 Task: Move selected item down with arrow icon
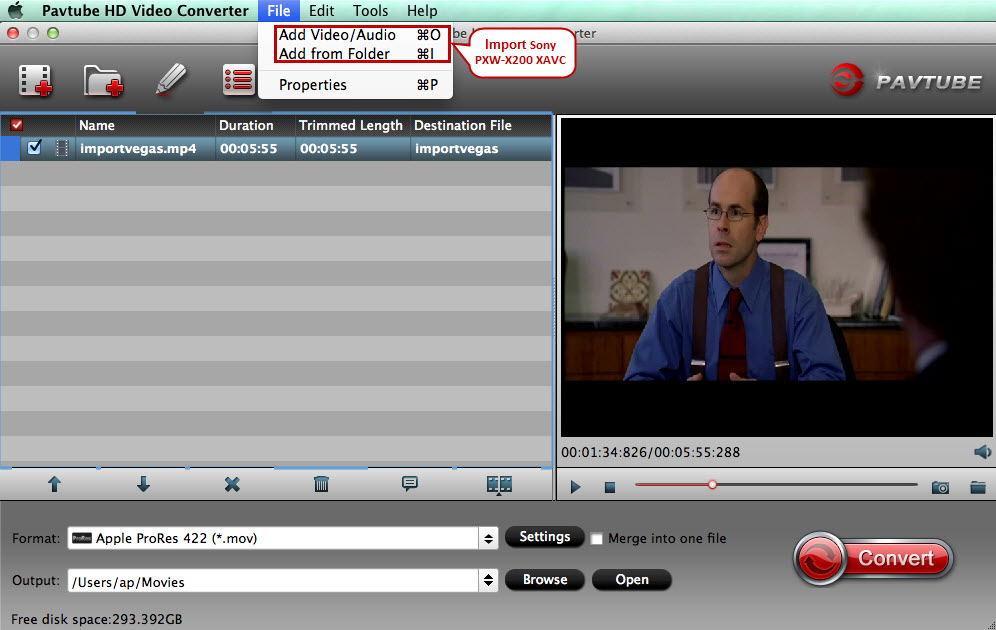(144, 485)
